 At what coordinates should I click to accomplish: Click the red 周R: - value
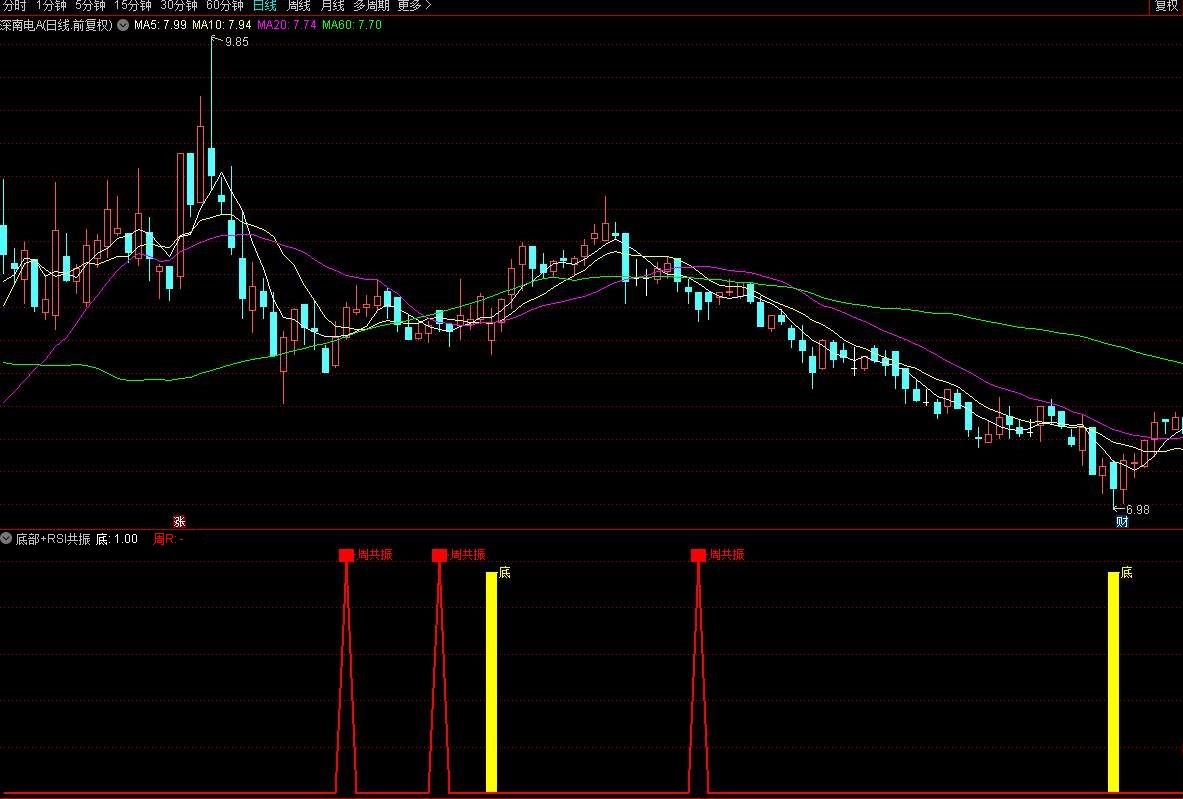(168, 539)
